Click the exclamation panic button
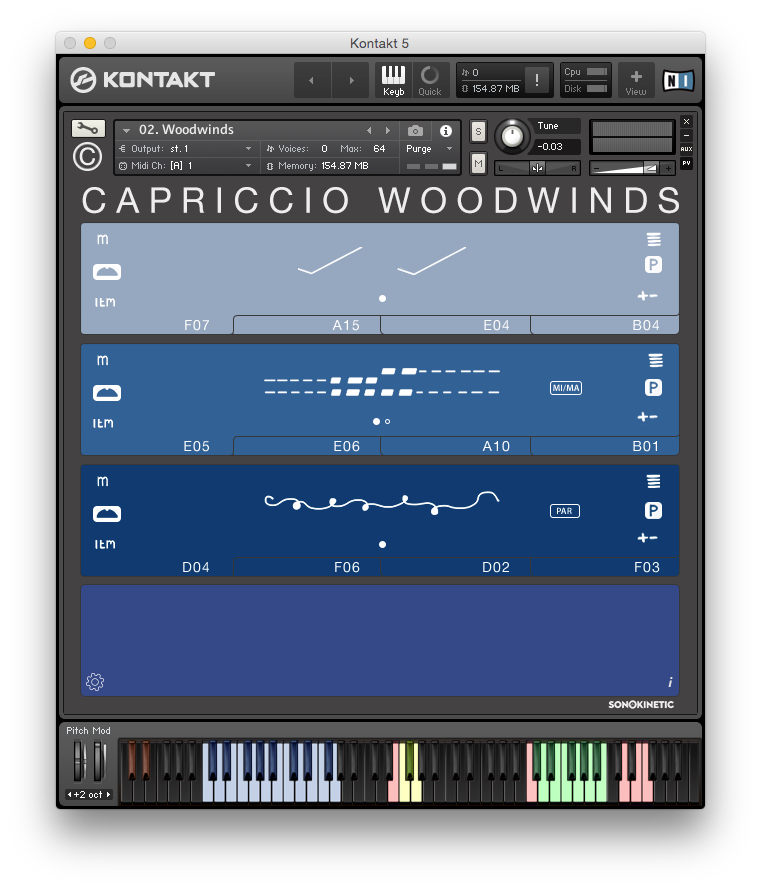Screen dimensions: 761x889 click(536, 80)
